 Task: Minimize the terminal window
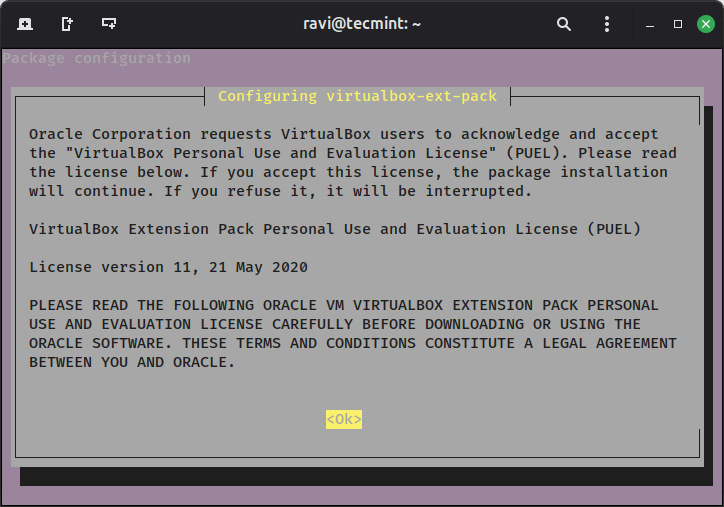point(651,24)
